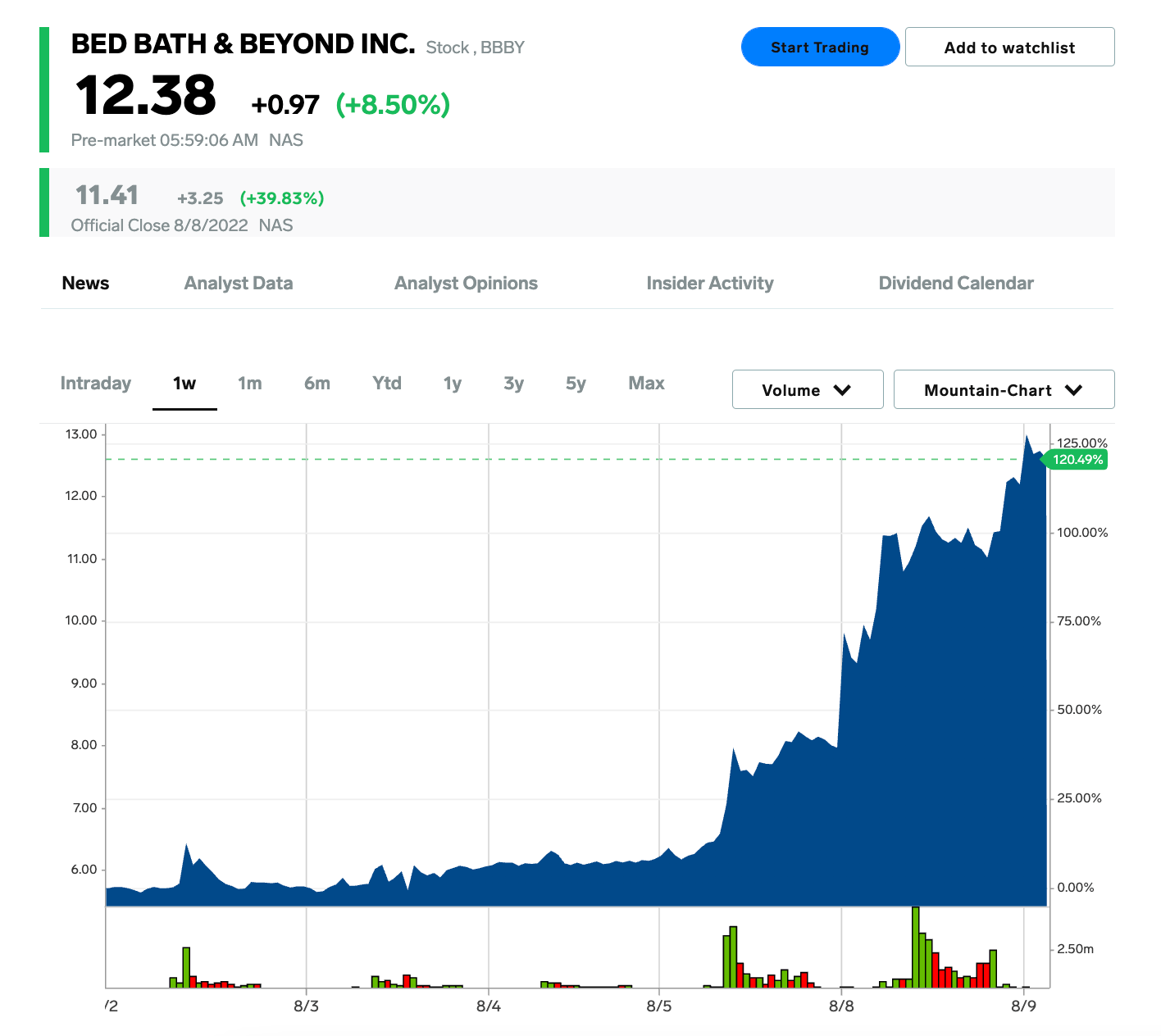1161x1036 pixels.
Task: Open the Volume indicator dropdown
Action: point(808,389)
